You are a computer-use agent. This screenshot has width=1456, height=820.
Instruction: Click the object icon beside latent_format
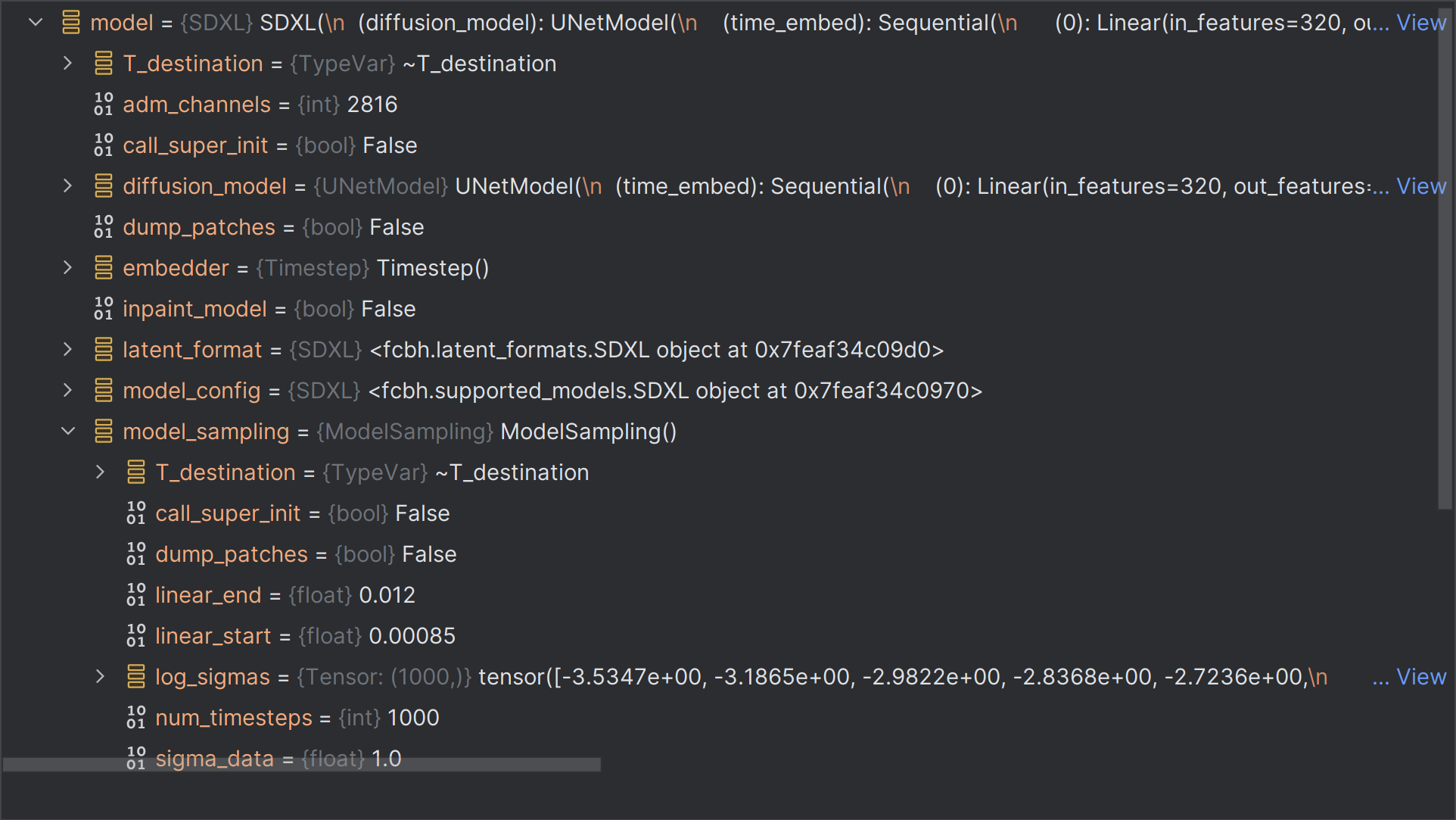[104, 350]
